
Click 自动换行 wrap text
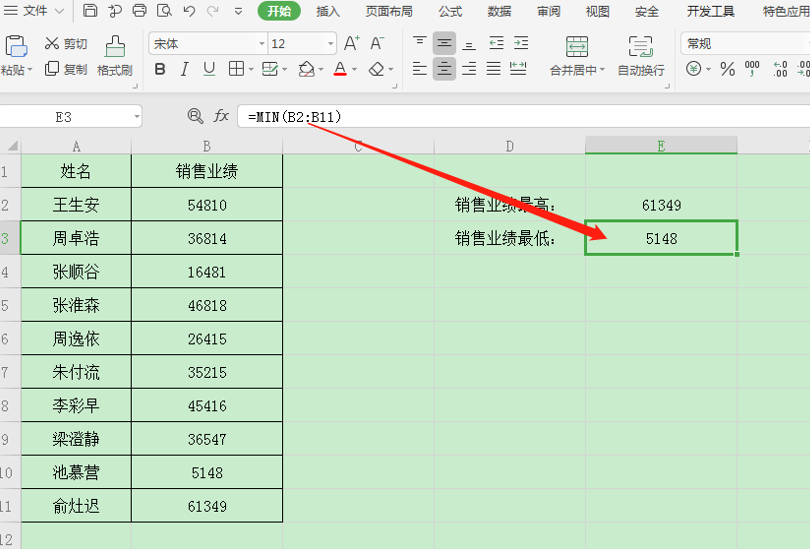(641, 56)
